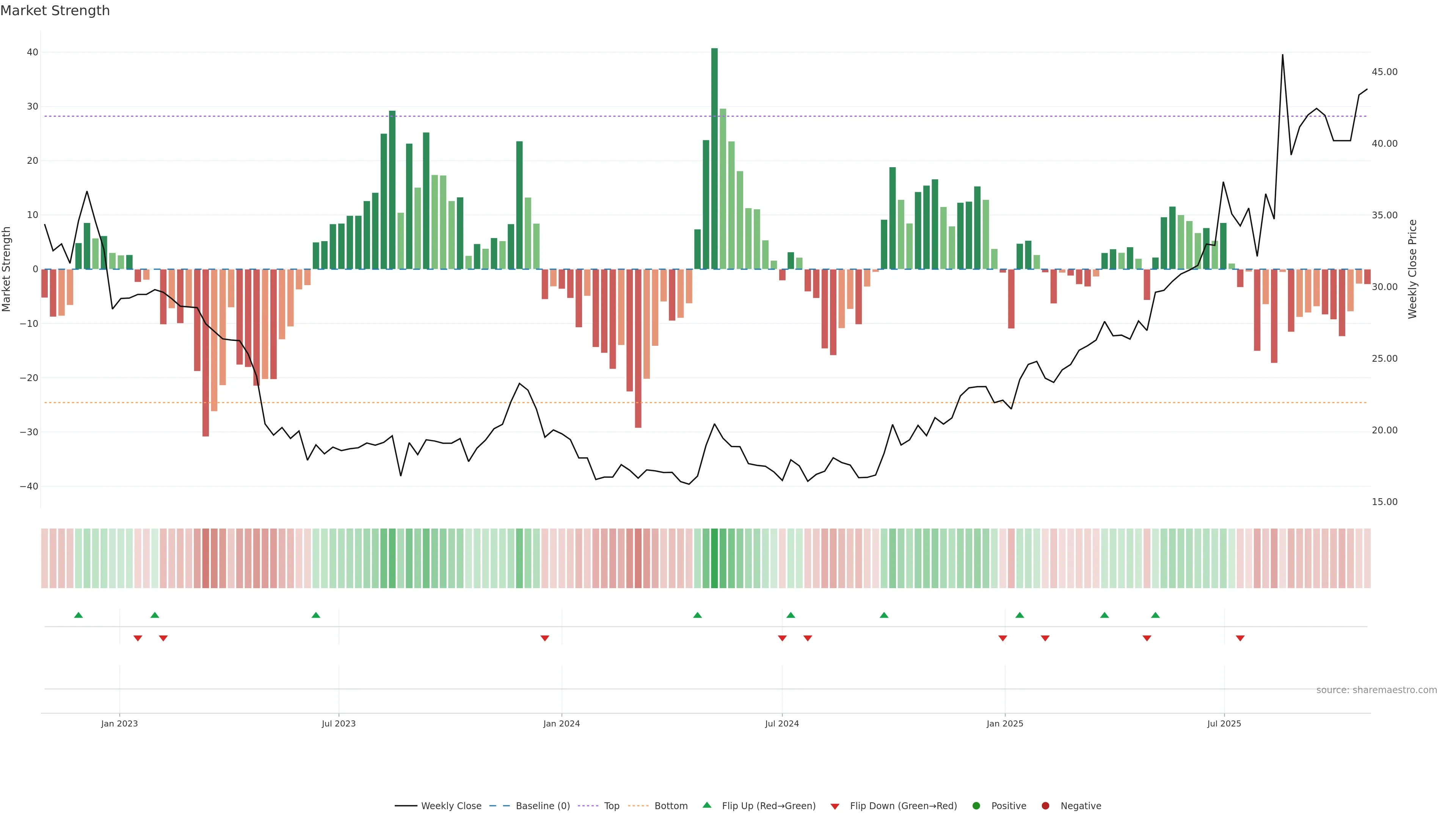Click the Jul 2024 x-axis label

(x=782, y=723)
